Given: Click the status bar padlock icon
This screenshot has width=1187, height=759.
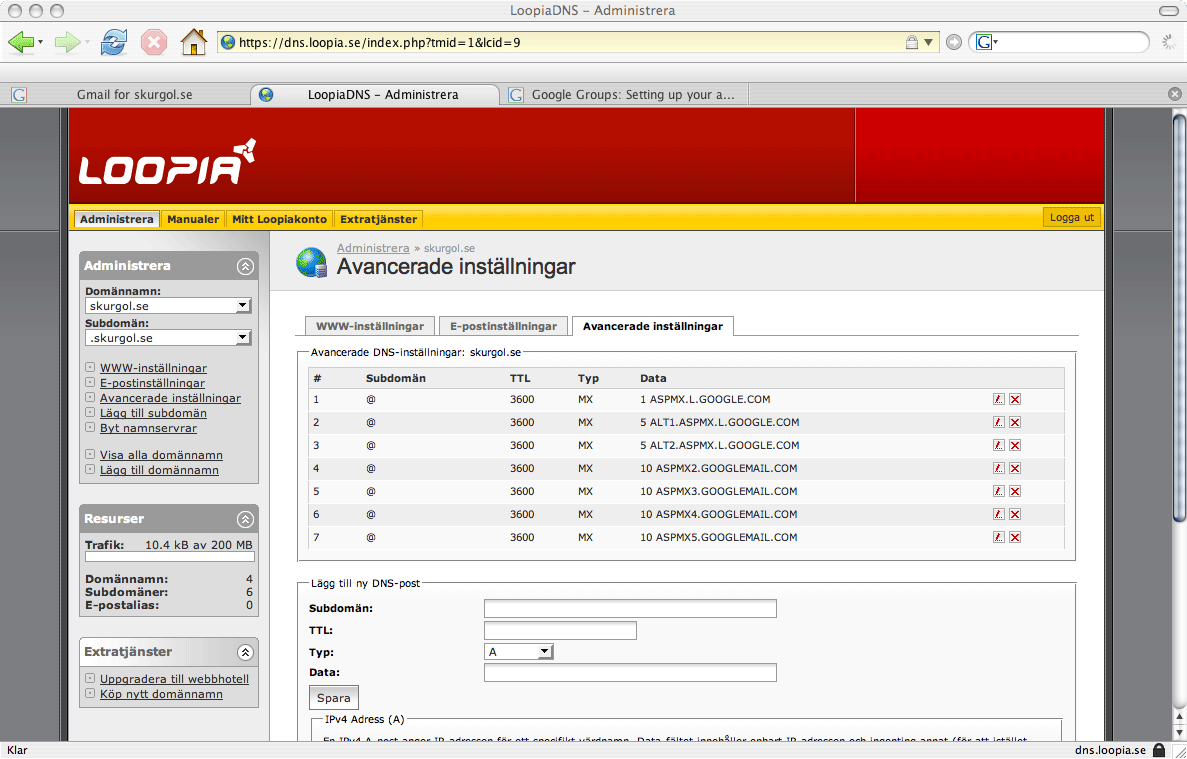Looking at the screenshot, I should 1158,750.
